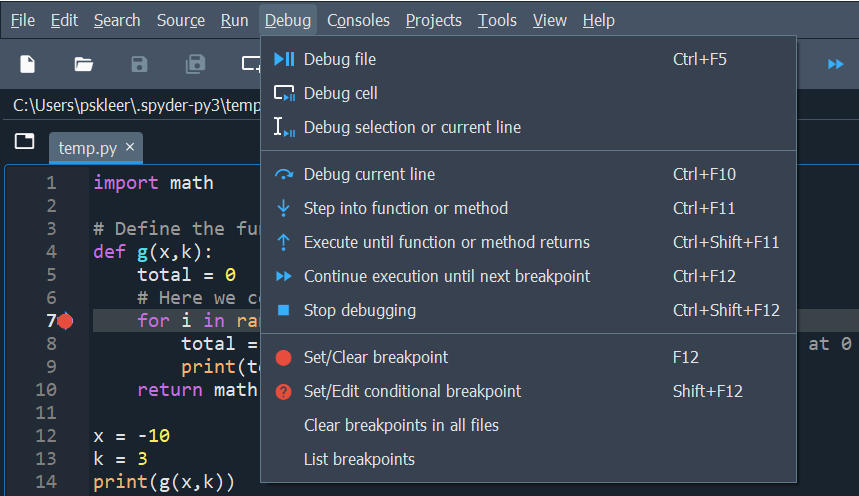Viewport: 859px width, 496px height.
Task: Select Stop debugging
Action: pyautogui.click(x=528, y=310)
